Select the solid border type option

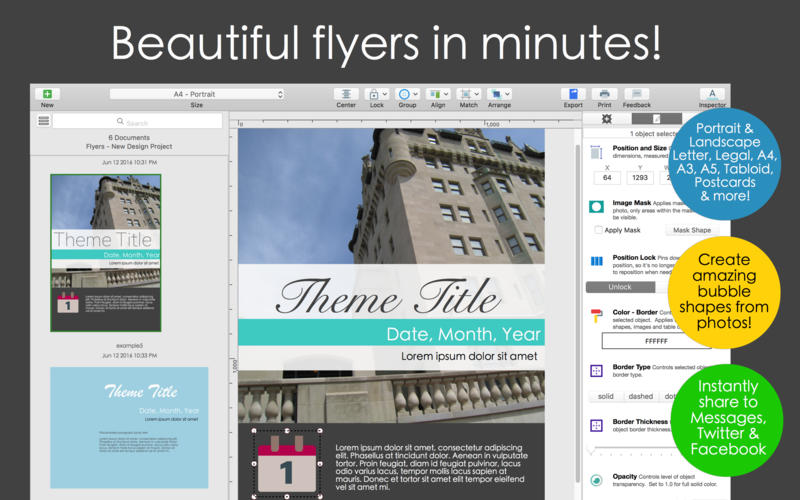click(606, 396)
